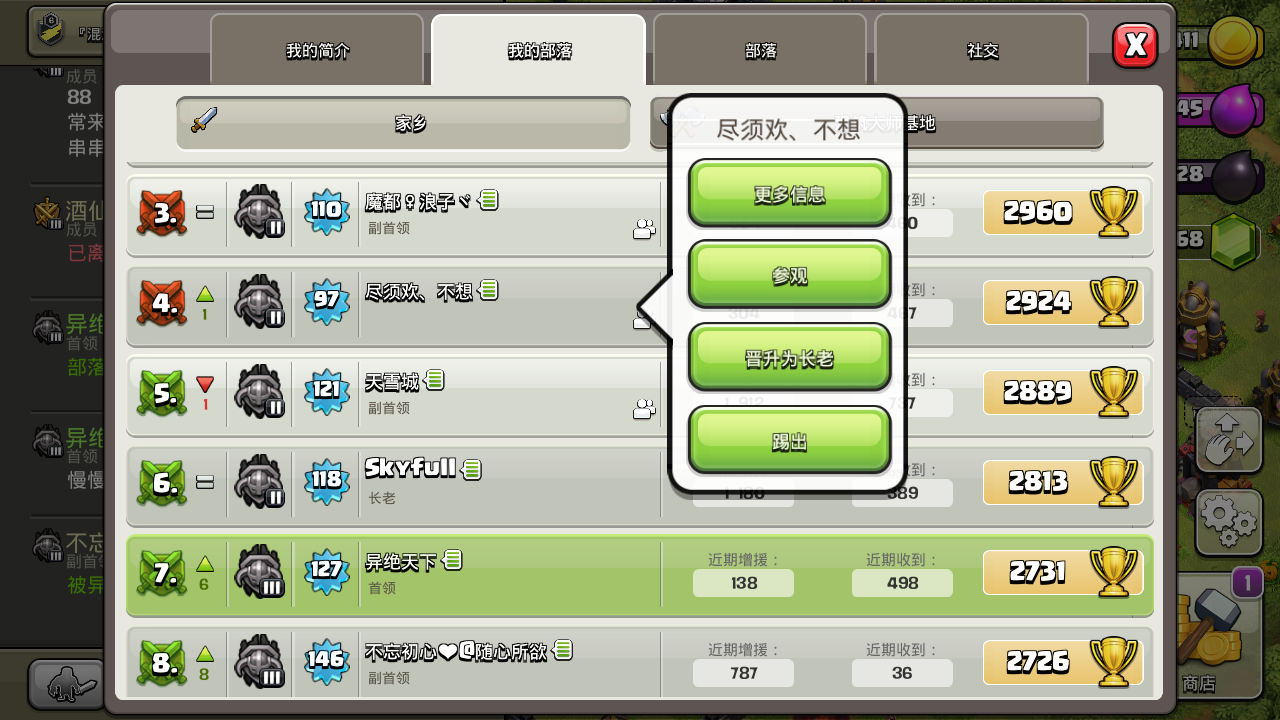Click the 参观 visit button
The image size is (1280, 720).
pyautogui.click(x=789, y=275)
